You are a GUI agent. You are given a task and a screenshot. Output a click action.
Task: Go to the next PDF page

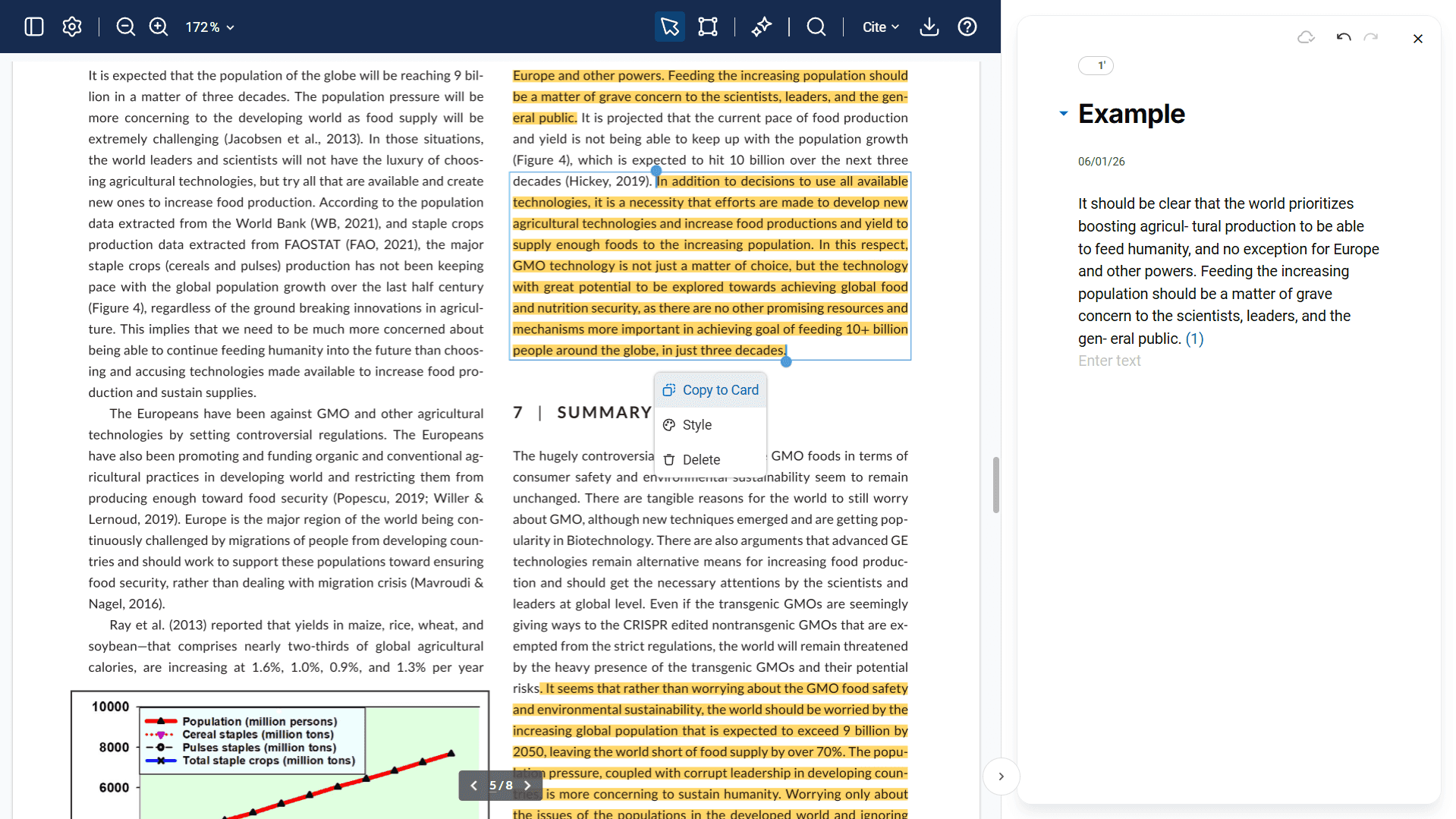click(528, 786)
